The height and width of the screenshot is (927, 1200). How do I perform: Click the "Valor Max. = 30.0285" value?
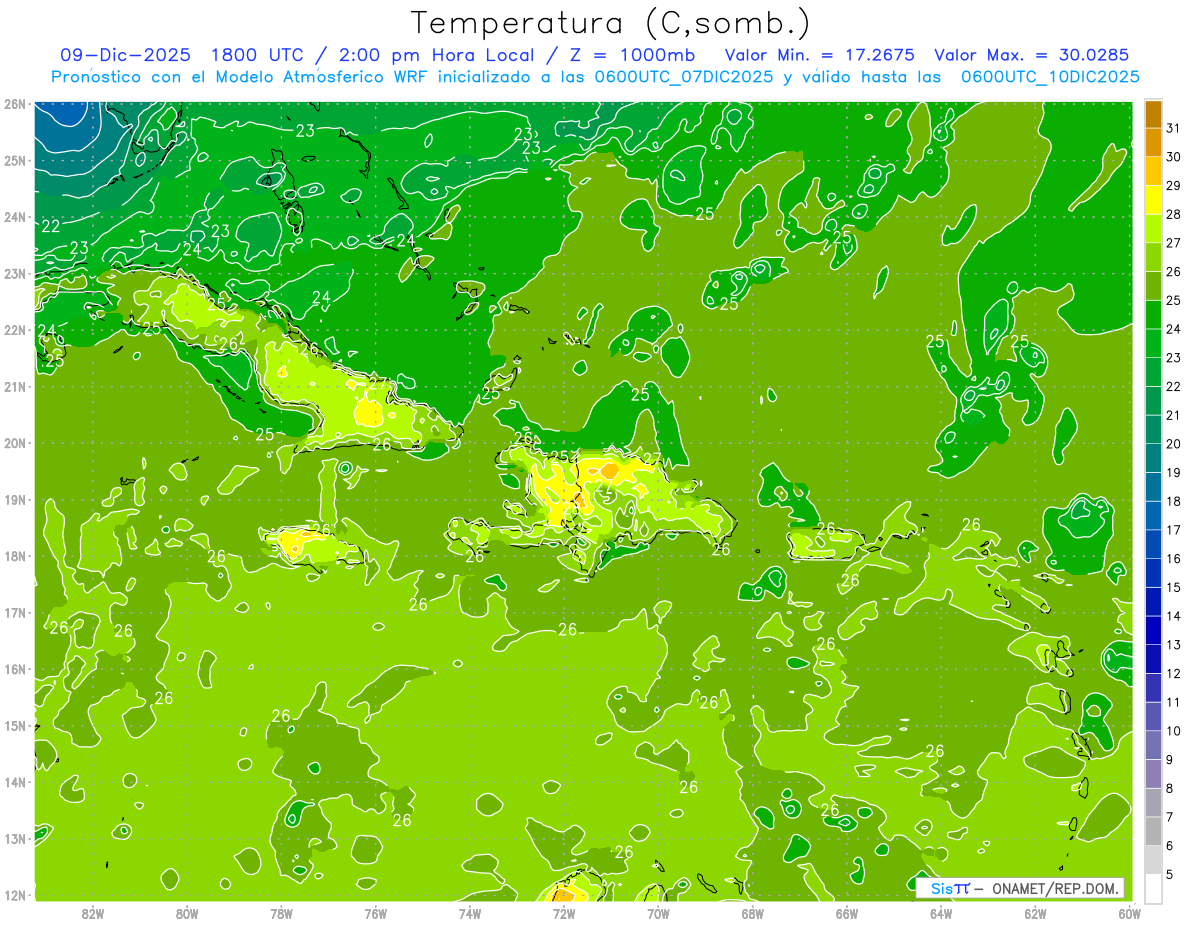tap(1031, 55)
